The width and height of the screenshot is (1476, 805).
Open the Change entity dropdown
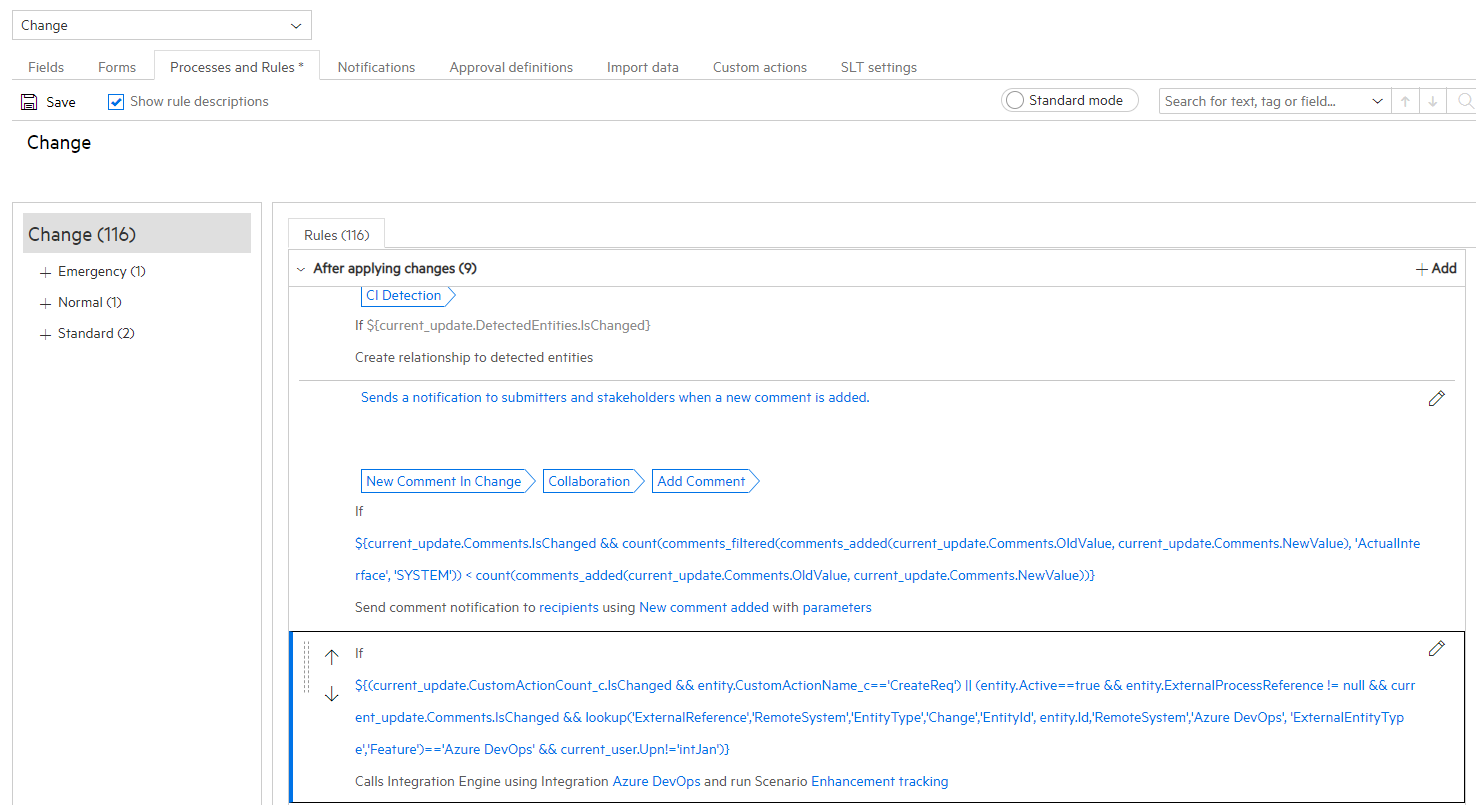click(295, 24)
